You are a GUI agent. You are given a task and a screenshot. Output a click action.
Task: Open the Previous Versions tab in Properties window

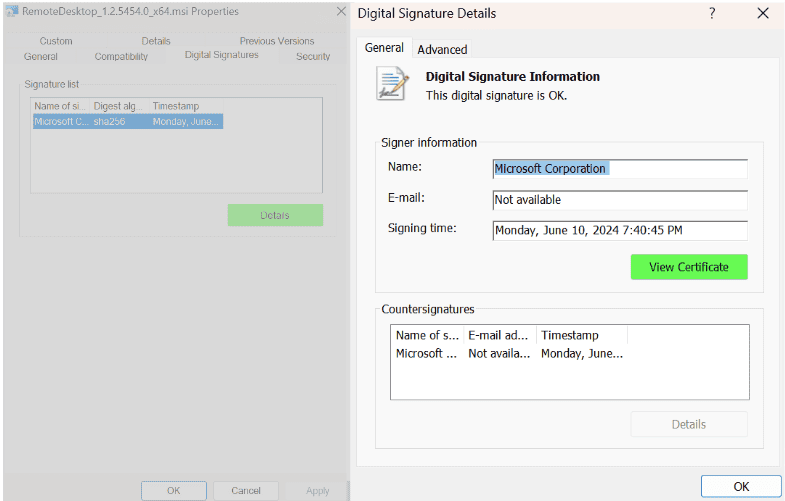pos(277,41)
